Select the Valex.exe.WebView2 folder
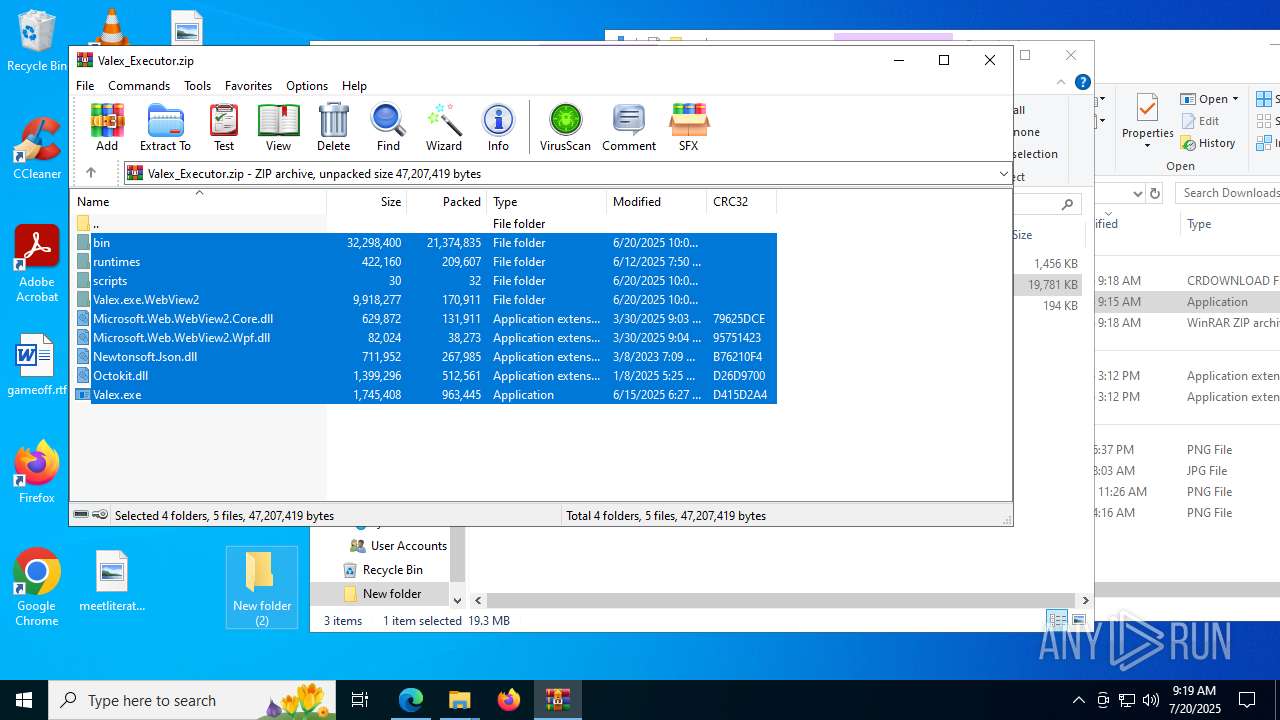The image size is (1280, 720). [x=426, y=300]
